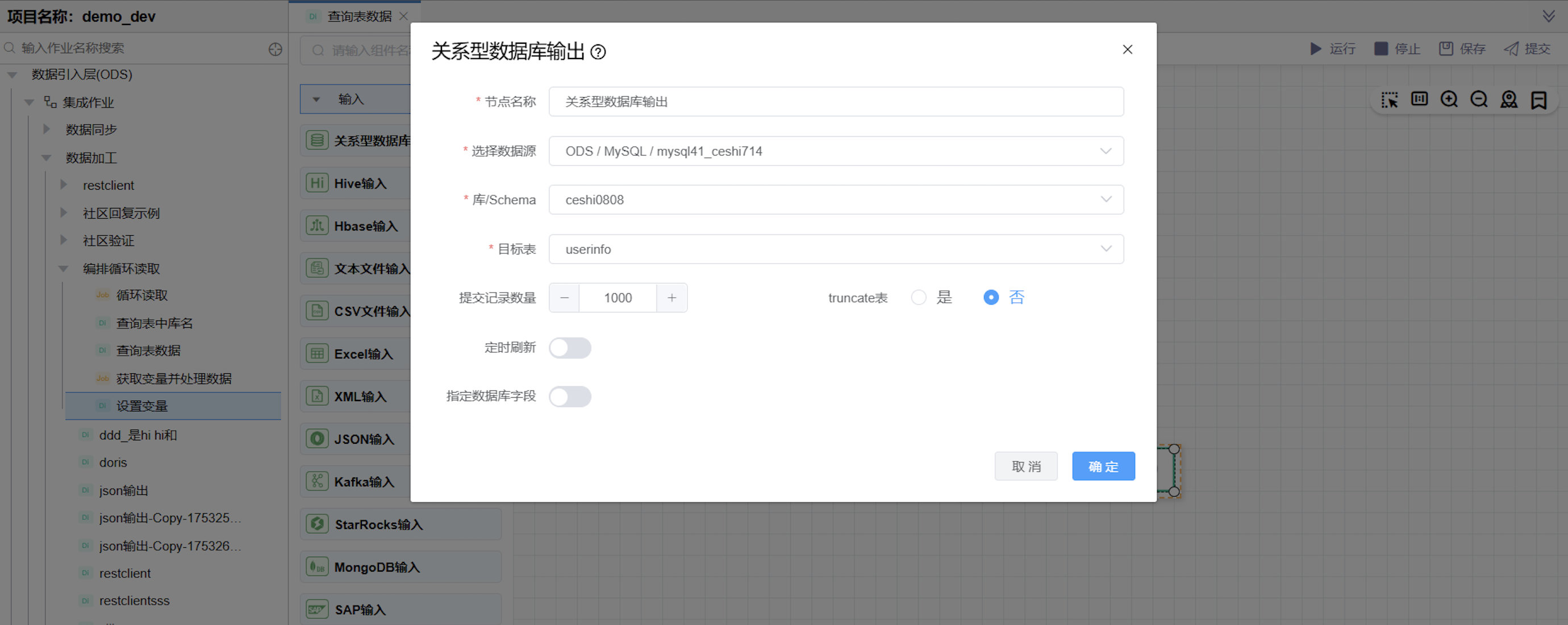Viewport: 1568px width, 625px height.
Task: Select the Hive输入 component icon
Action: pos(317,182)
